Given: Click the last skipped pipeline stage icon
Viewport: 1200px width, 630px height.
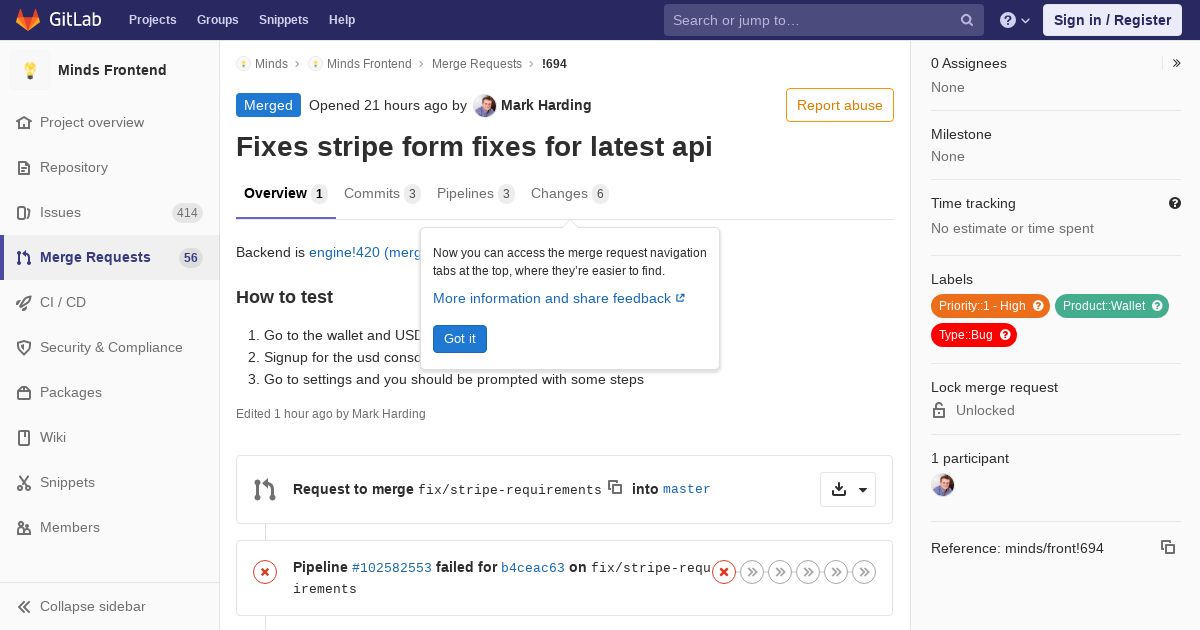Looking at the screenshot, I should pos(864,572).
